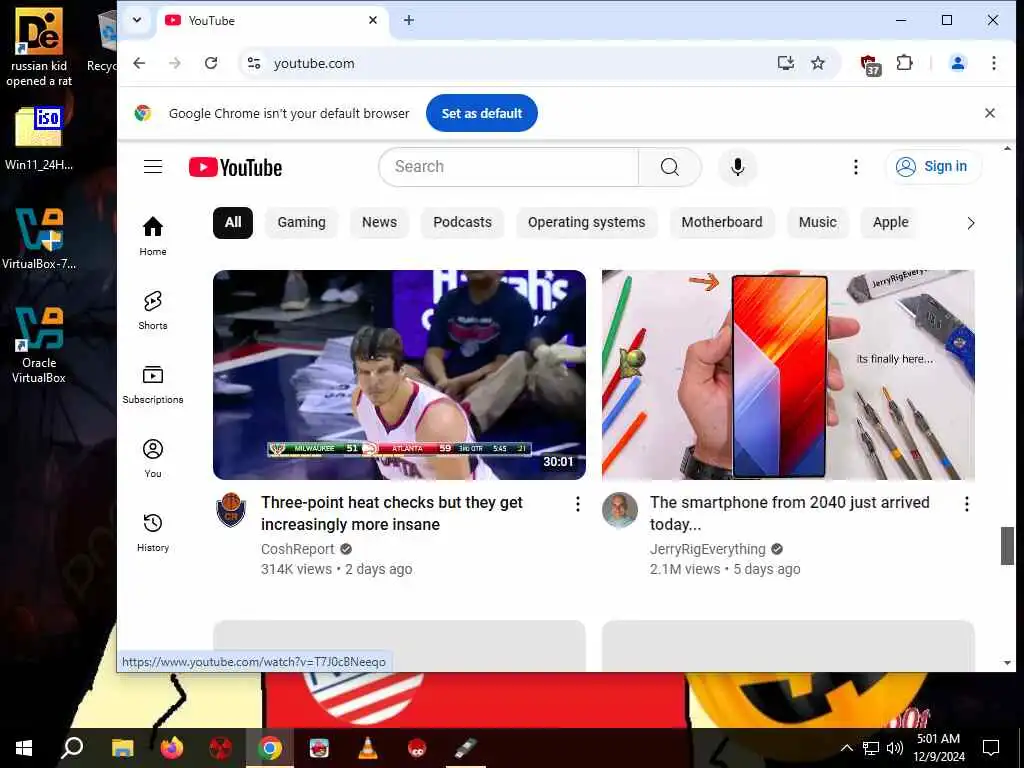Open Chrome's tab search dropdown arrow

[x=136, y=20]
